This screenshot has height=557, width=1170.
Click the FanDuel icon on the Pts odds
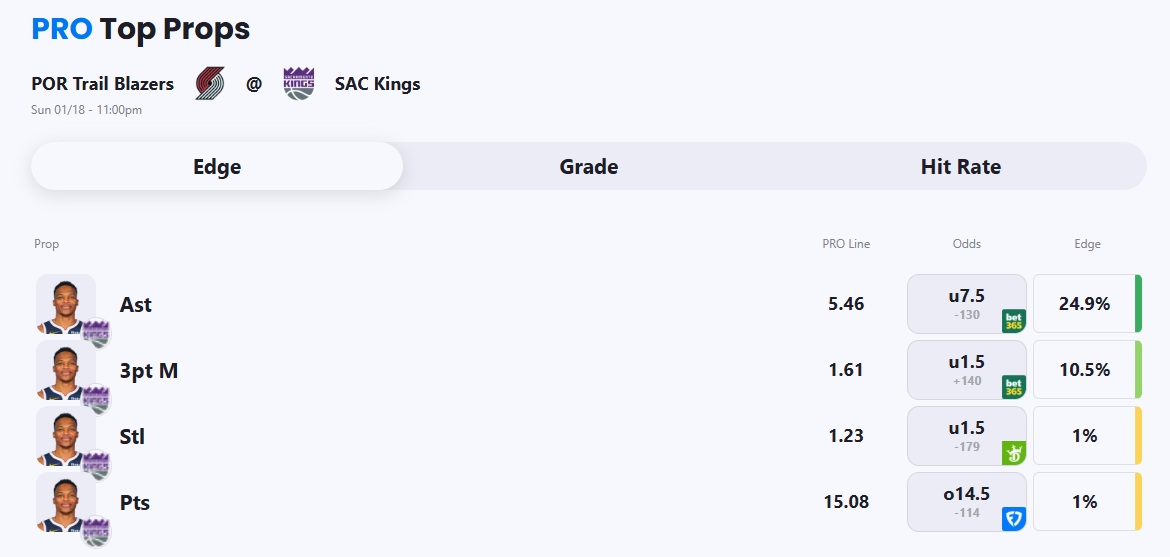(x=1014, y=519)
